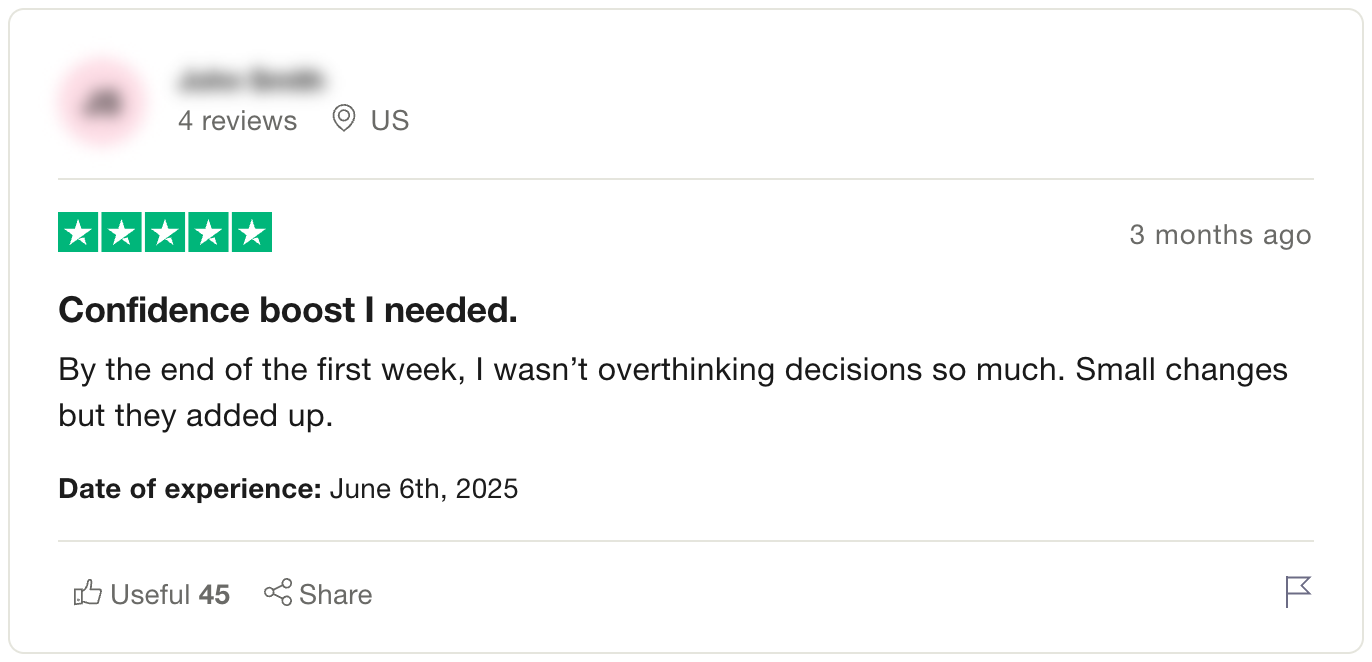Flag this review with the flag icon
The width and height of the screenshot is (1372, 662).
[x=1297, y=592]
